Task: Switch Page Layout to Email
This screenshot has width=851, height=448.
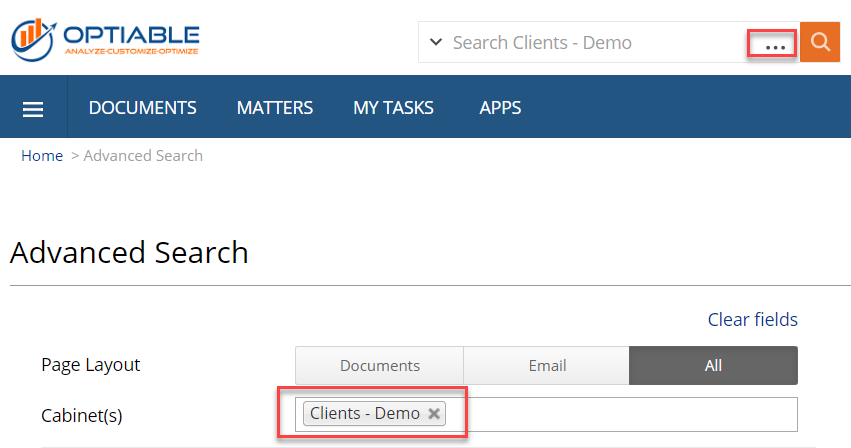Action: [547, 365]
